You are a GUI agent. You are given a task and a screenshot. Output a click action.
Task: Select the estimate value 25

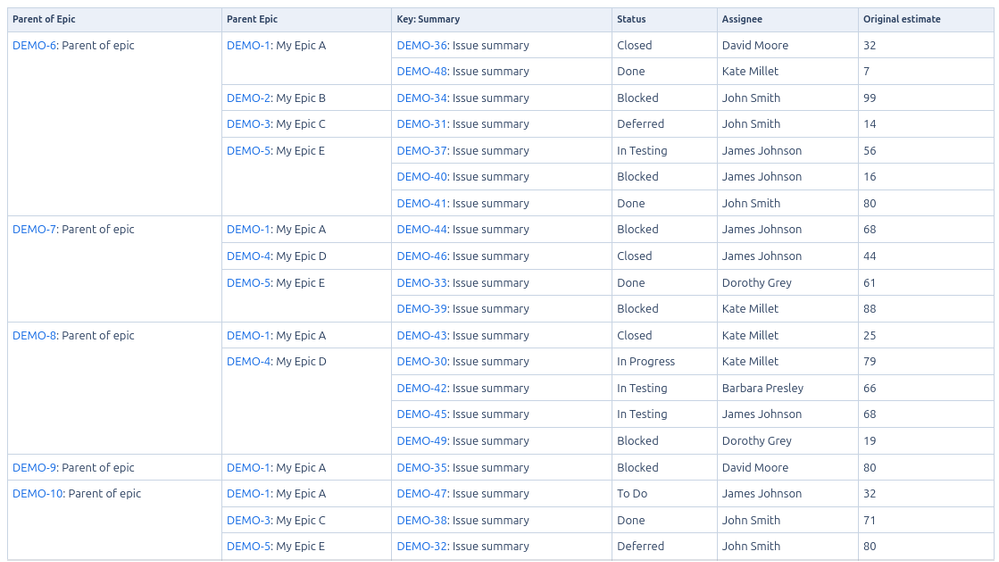point(870,335)
